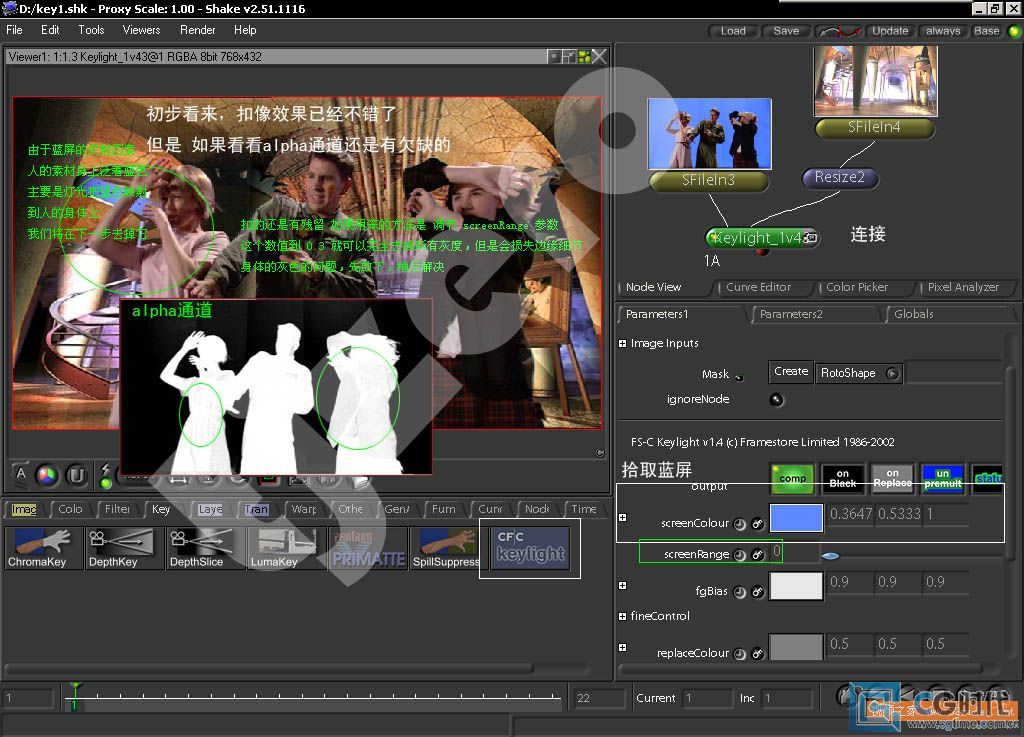Click the SFileIn3 blue screen thumbnail

[x=709, y=134]
